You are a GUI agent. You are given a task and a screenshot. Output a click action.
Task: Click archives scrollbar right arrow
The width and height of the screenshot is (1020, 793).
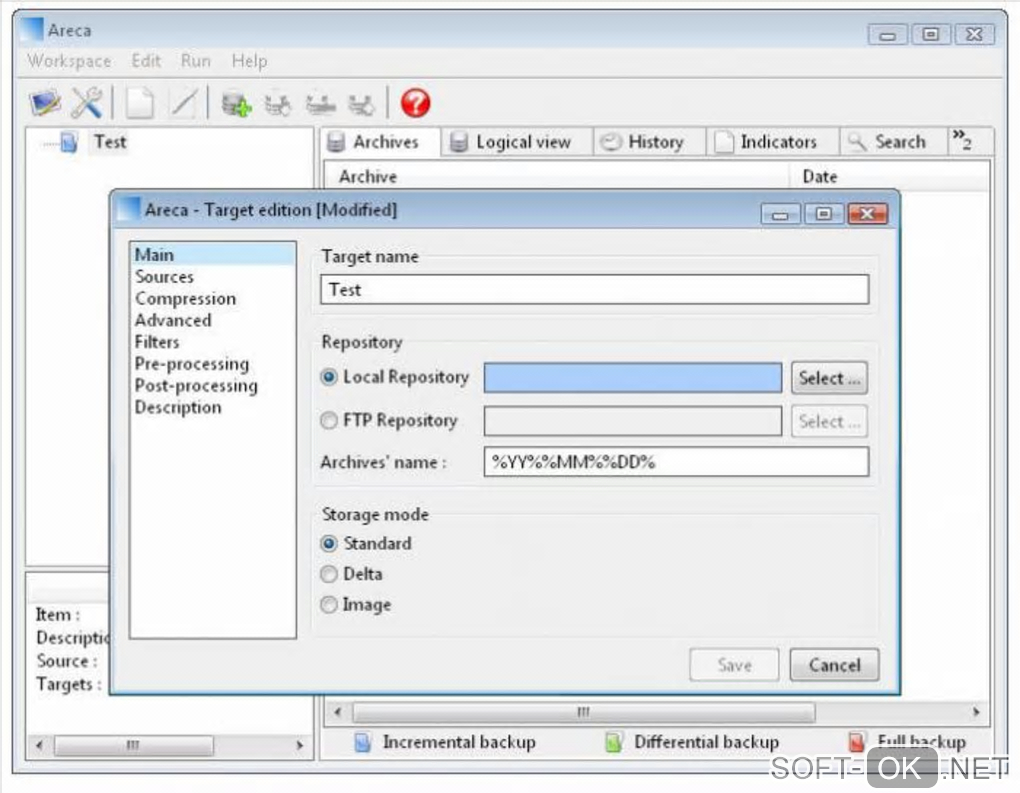click(976, 712)
